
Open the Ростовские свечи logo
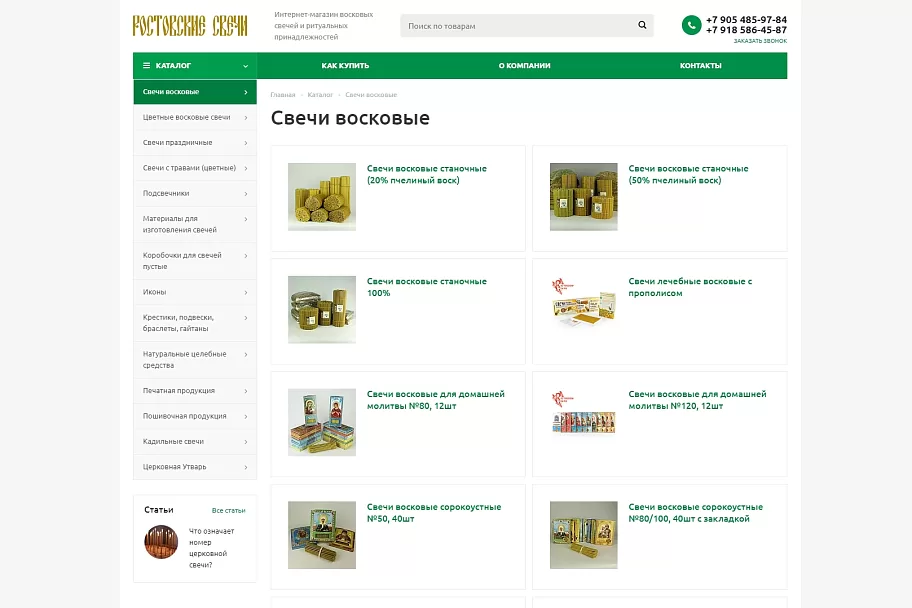[x=190, y=26]
